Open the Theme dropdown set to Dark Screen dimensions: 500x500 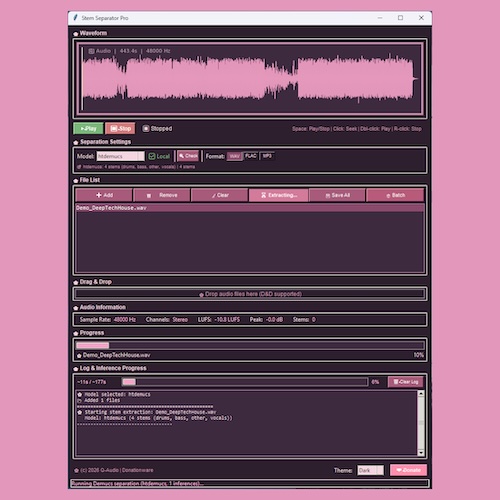370,470
